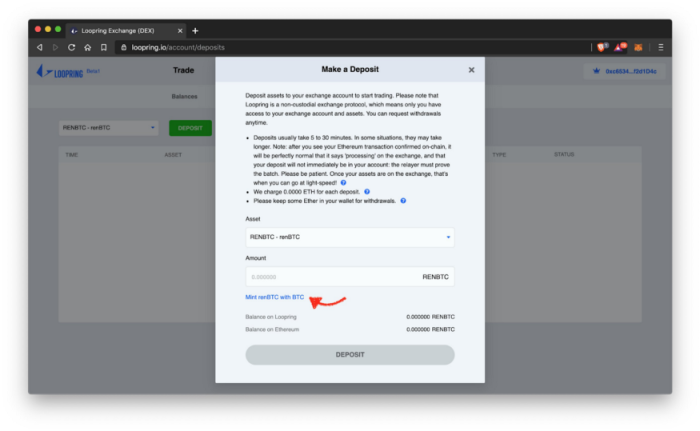
Task: Click the macOS green maximize button
Action: tap(58, 29)
